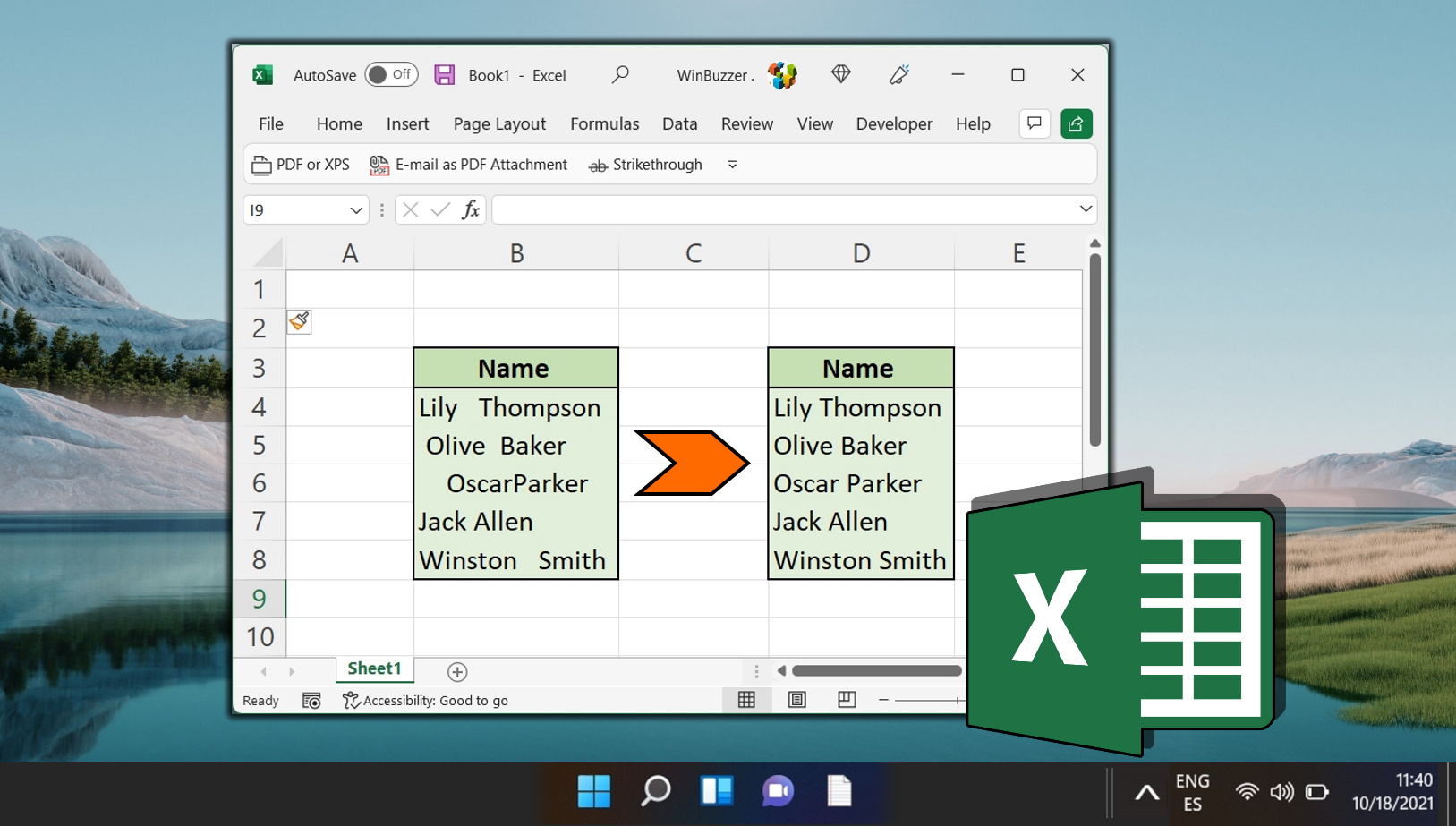This screenshot has width=1456, height=826.
Task: Click the Insert Function (fx) icon
Action: coord(472,209)
